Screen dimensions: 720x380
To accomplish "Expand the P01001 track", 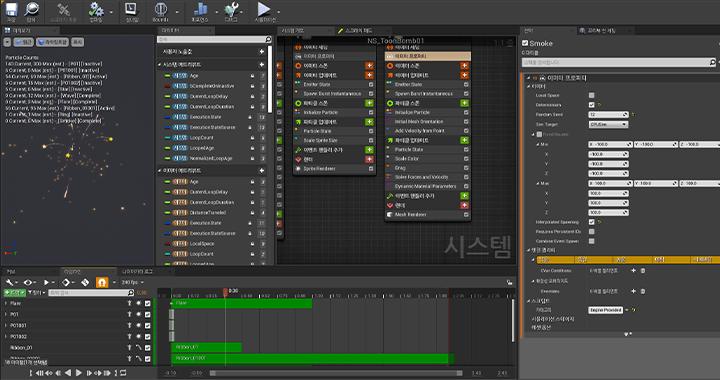I will 6,325.
